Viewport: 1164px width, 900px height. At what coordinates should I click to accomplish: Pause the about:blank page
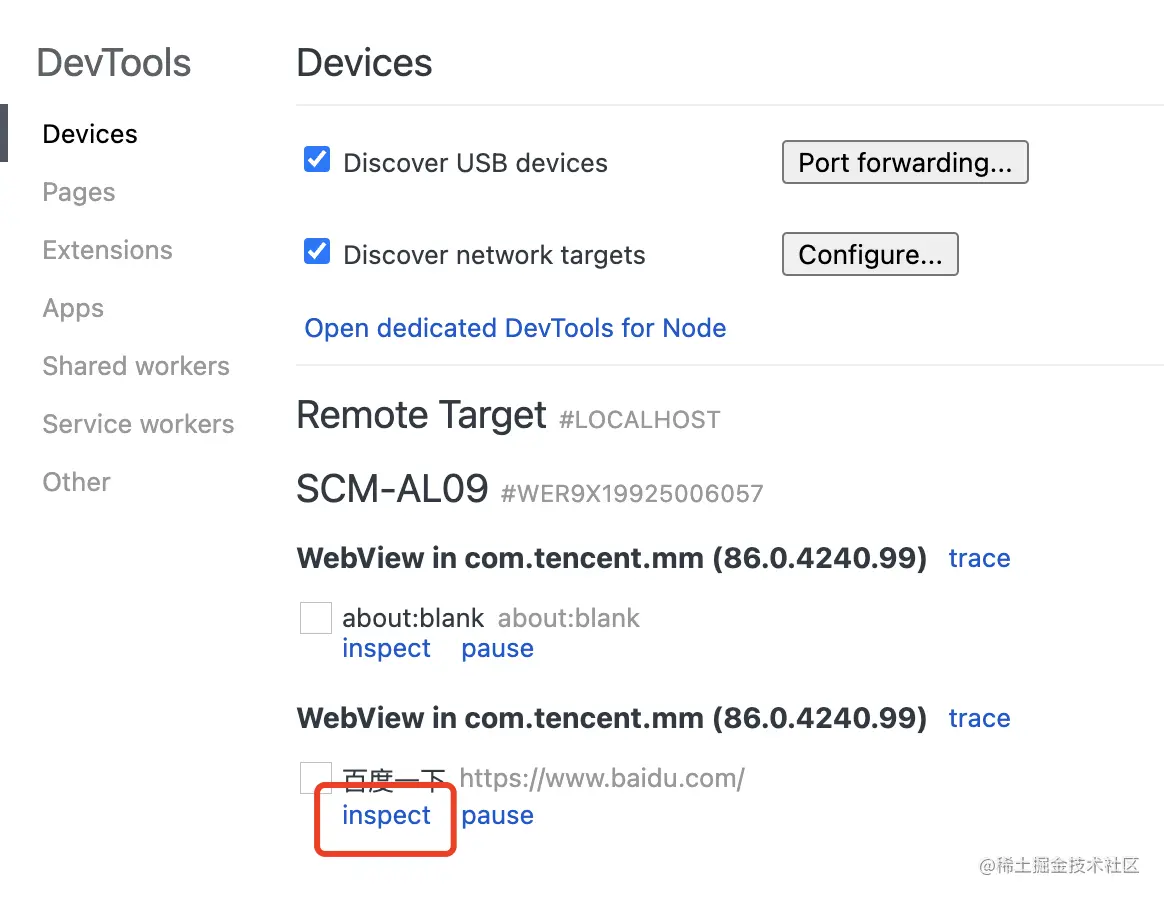click(497, 648)
